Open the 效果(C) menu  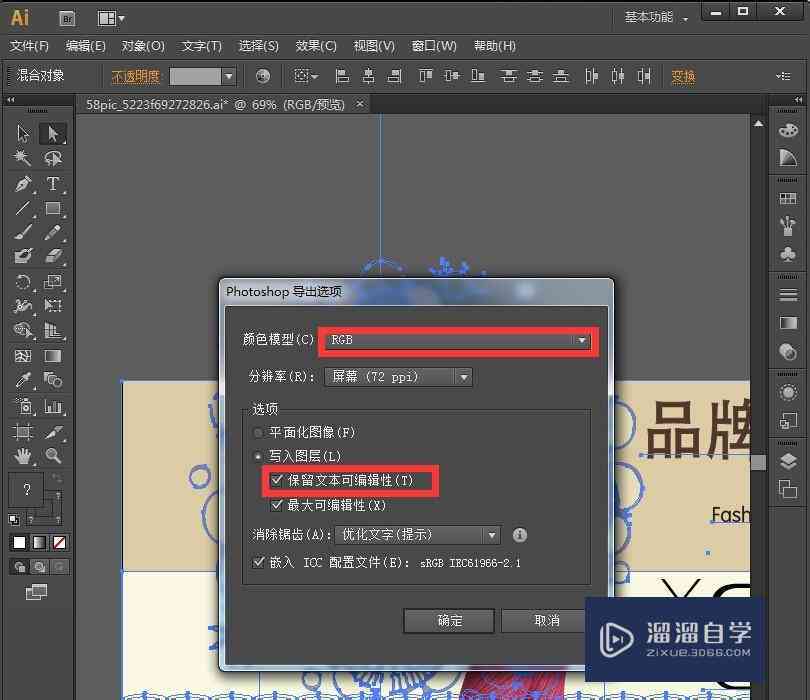pyautogui.click(x=316, y=46)
